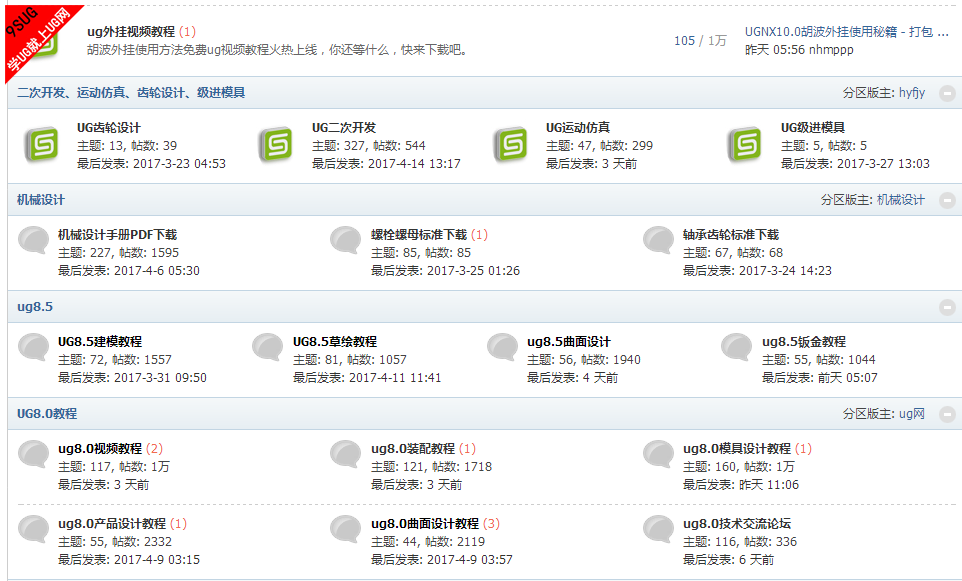Click the UG级进模具 forum green icon

(745, 145)
